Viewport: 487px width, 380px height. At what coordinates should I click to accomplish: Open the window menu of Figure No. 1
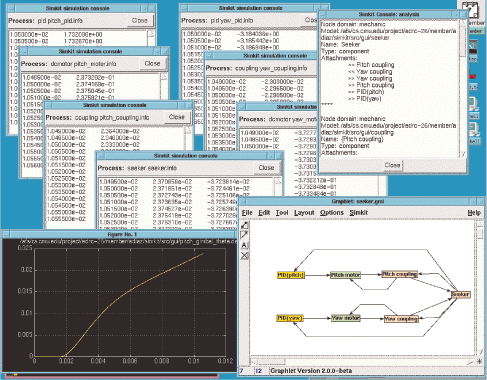point(6,234)
